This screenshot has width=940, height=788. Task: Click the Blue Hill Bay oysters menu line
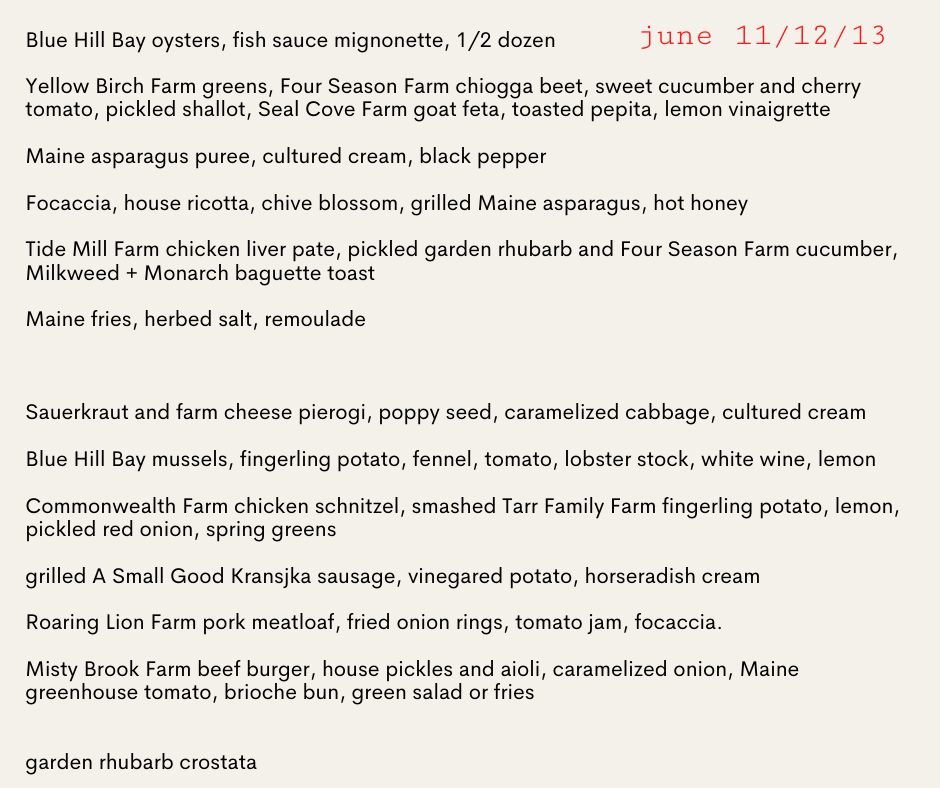click(290, 41)
